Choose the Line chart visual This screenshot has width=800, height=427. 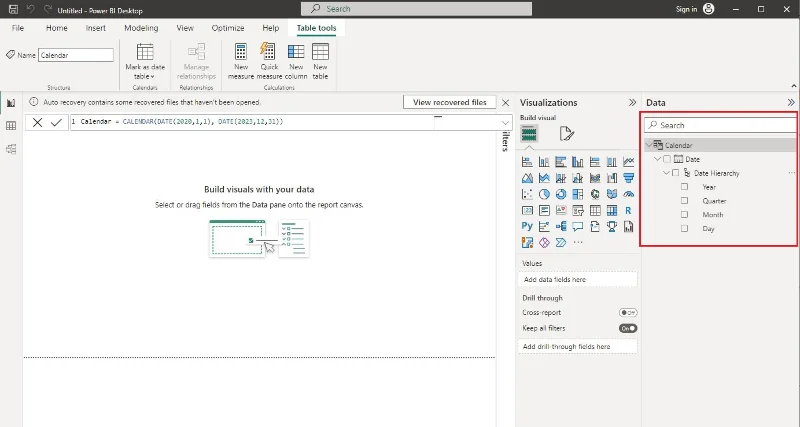[x=629, y=162]
